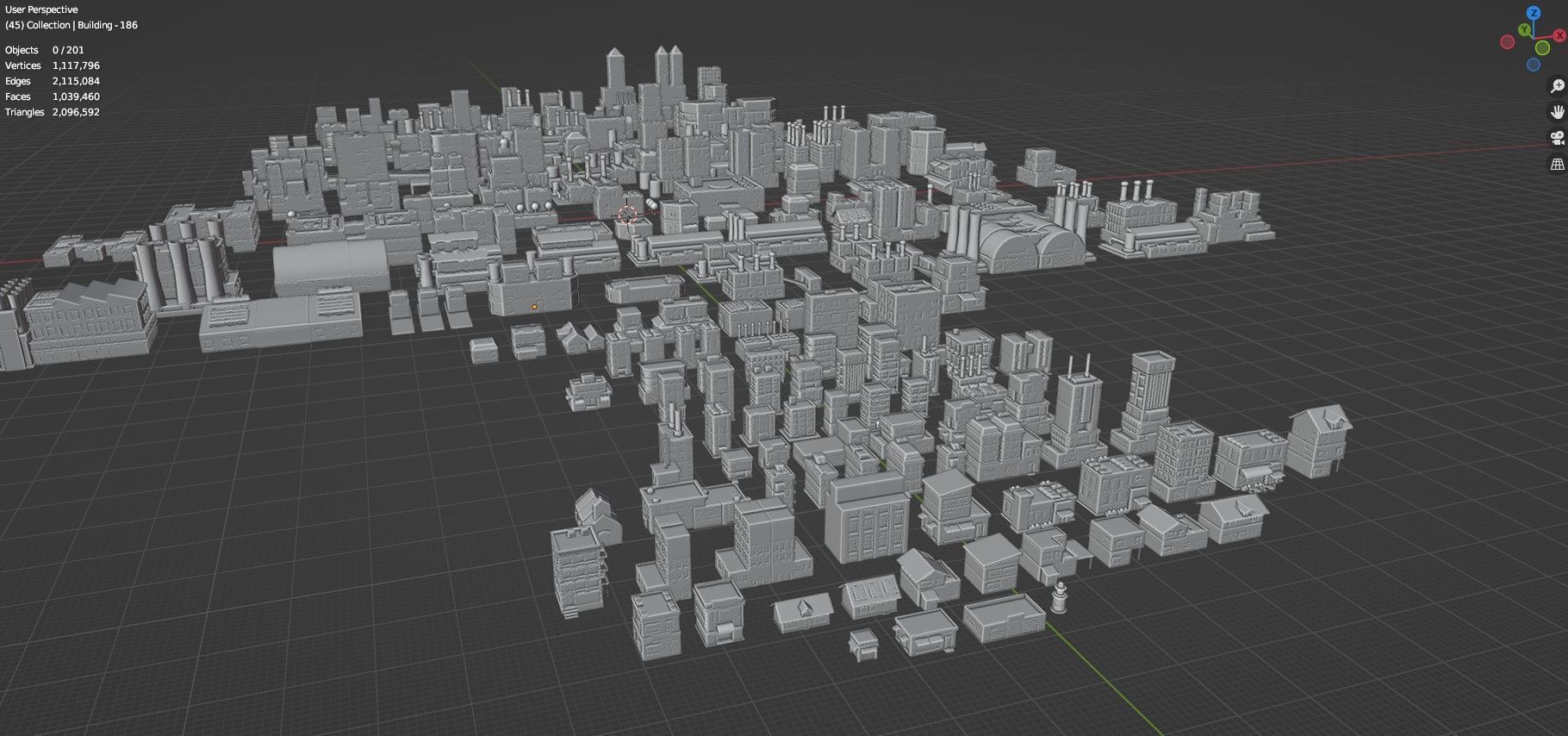Click the Vertices '1,117,796' statistic
Image resolution: width=1568 pixels, height=736 pixels.
76,65
